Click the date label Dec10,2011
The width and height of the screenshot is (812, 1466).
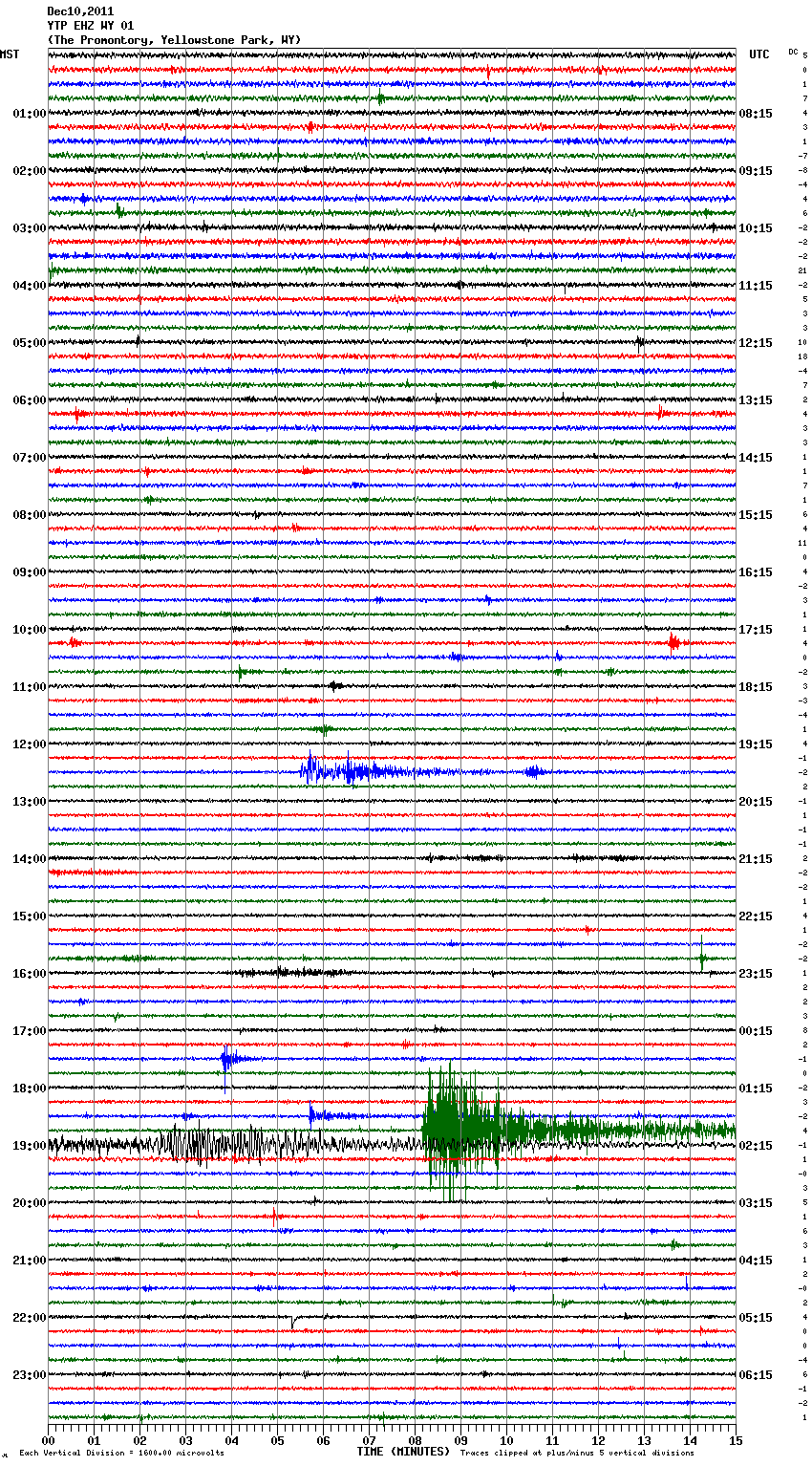[x=80, y=11]
